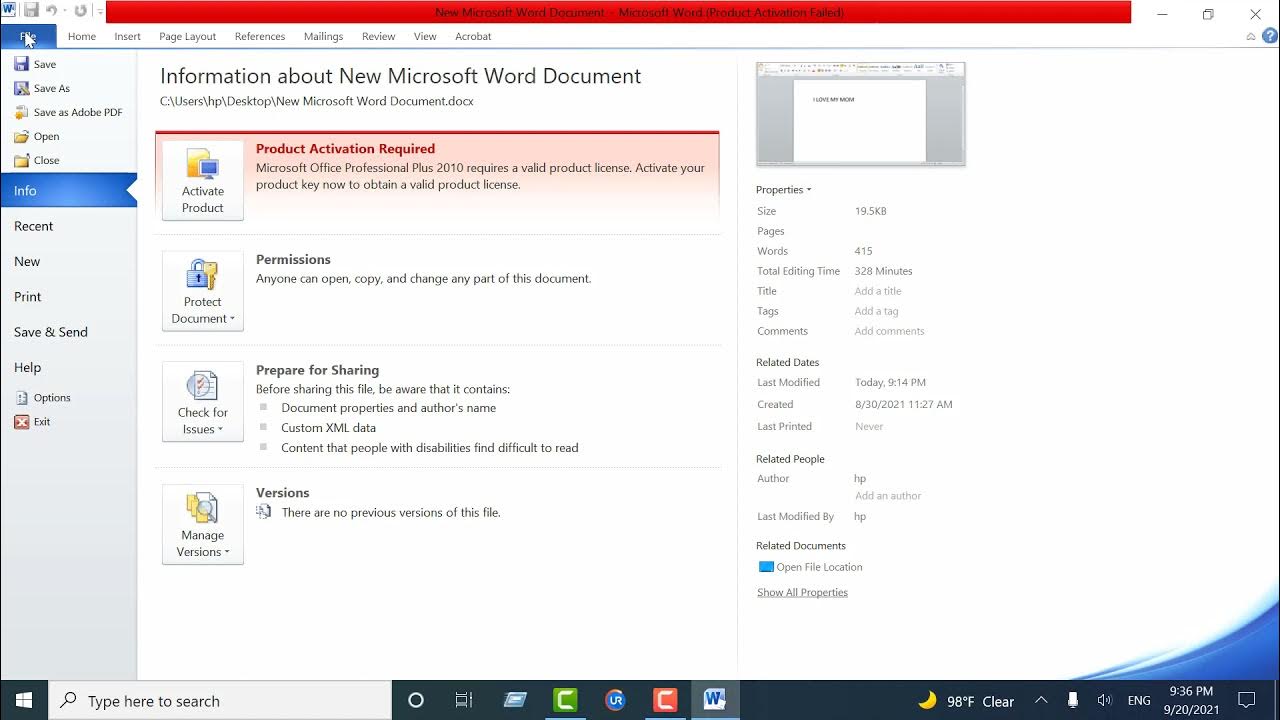Click the Word Help question mark icon
Image resolution: width=1280 pixels, height=720 pixels.
click(1270, 36)
